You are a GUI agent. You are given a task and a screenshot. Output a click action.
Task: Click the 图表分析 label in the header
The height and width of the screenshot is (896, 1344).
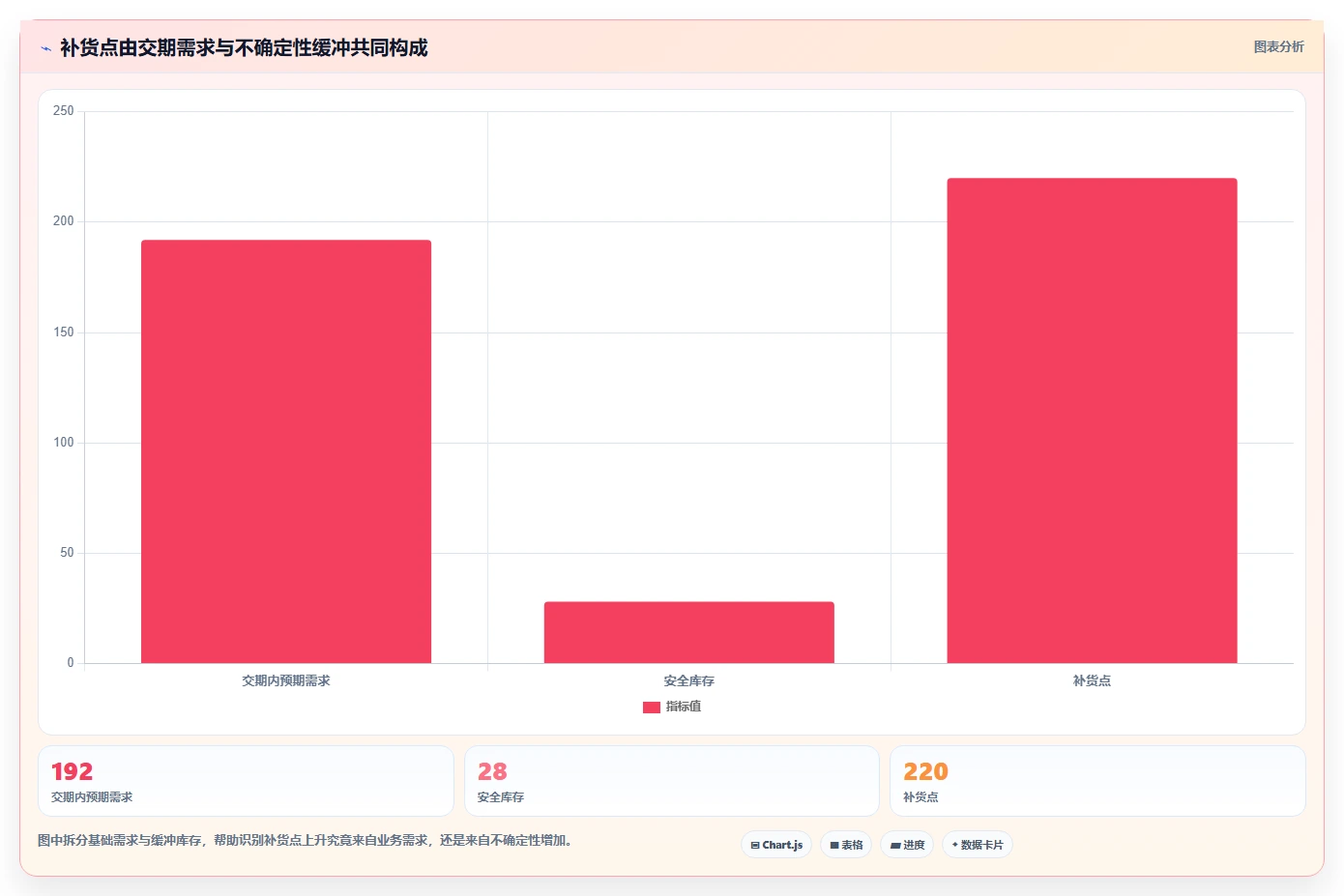tap(1278, 46)
